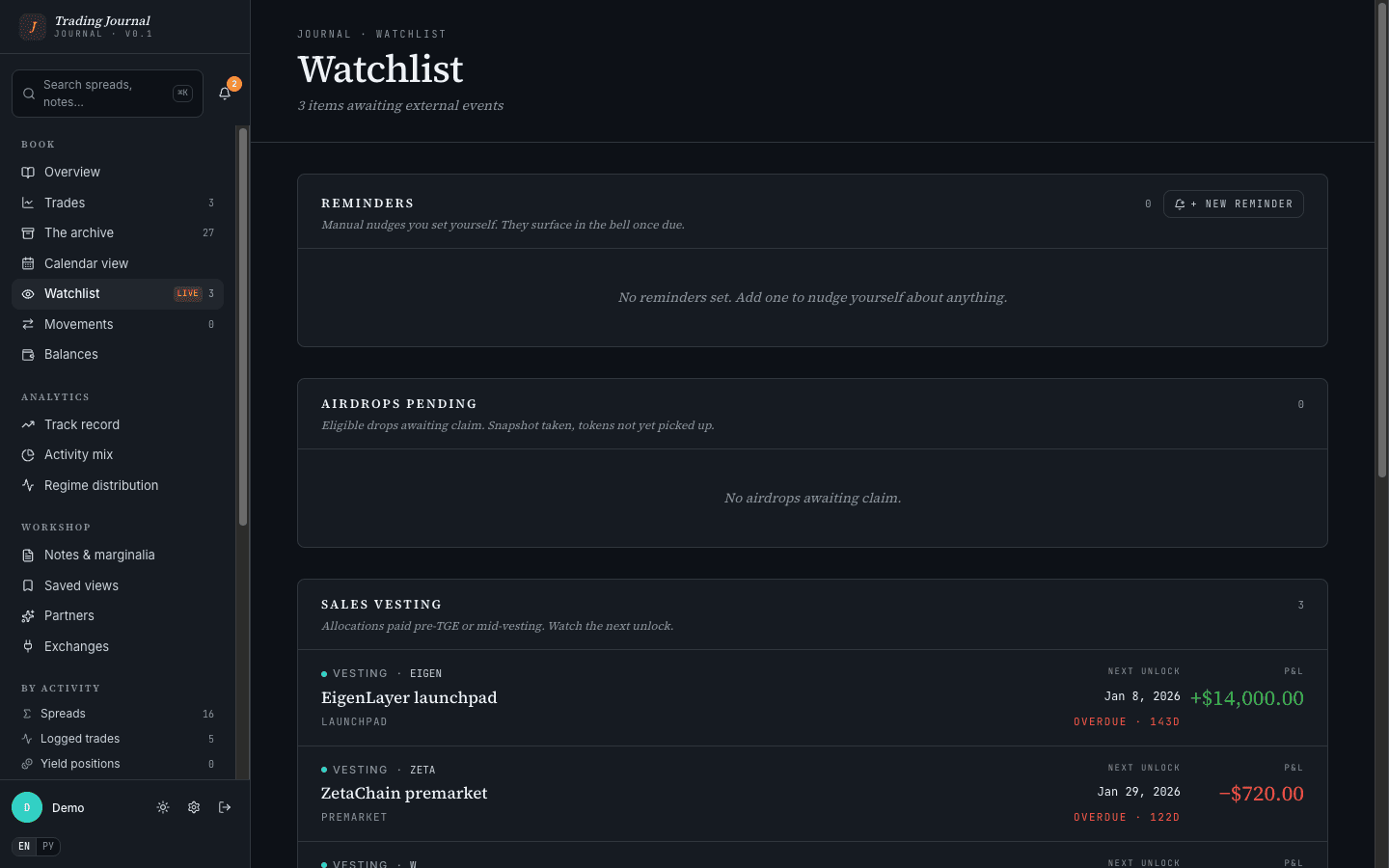Filter by Logged trades activity
This screenshot has height=868, width=1389.
118,739
